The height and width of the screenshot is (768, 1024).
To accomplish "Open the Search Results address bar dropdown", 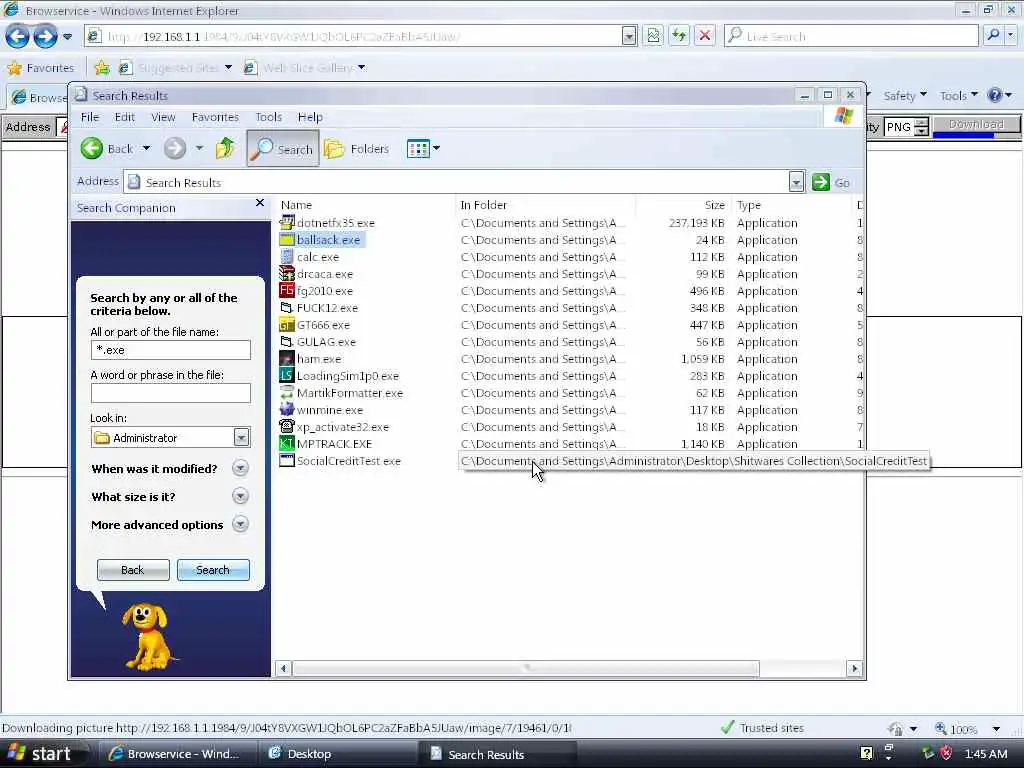I will 795,183.
